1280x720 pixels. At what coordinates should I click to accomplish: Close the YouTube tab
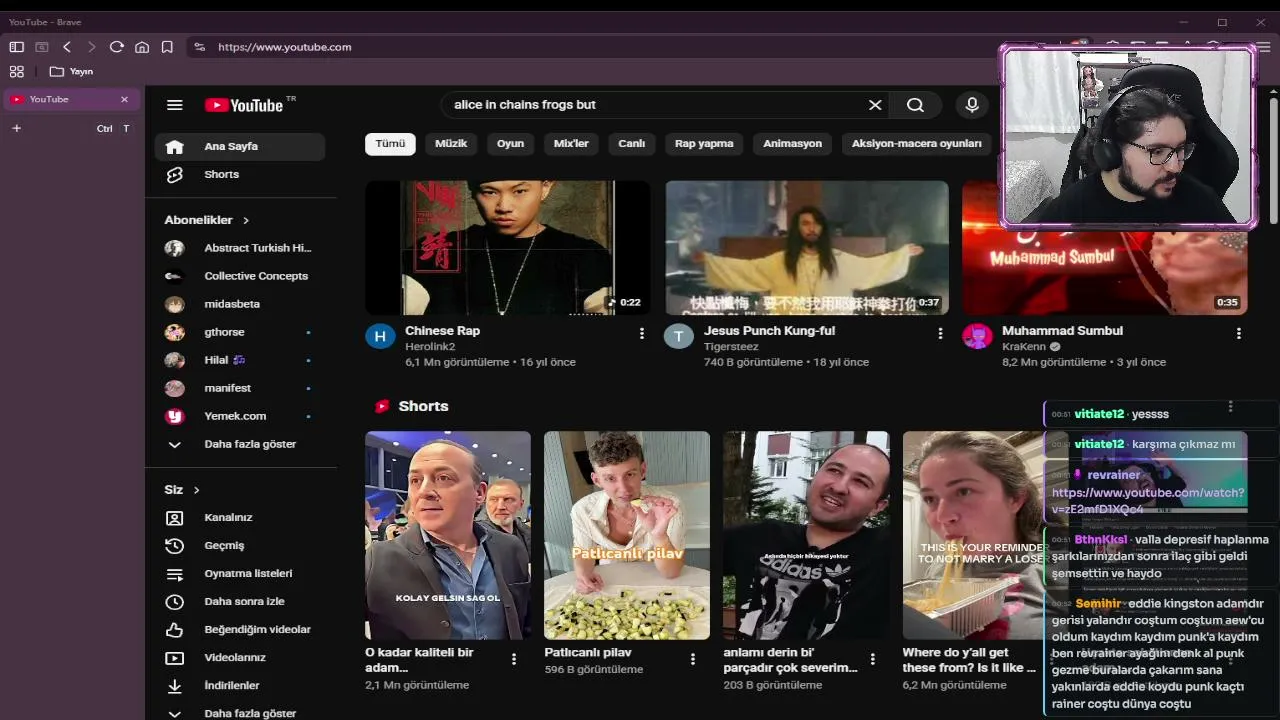point(124,100)
